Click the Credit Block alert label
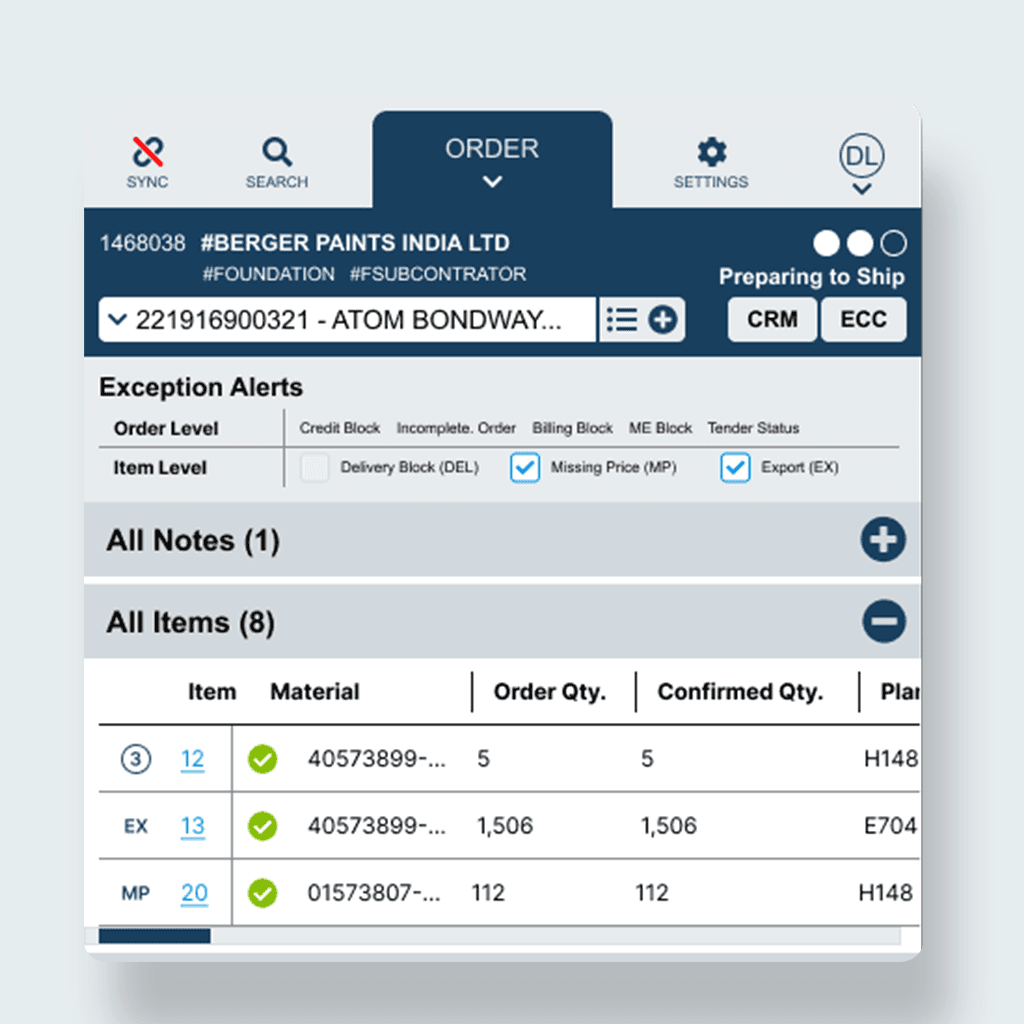Viewport: 1024px width, 1024px height. click(340, 428)
